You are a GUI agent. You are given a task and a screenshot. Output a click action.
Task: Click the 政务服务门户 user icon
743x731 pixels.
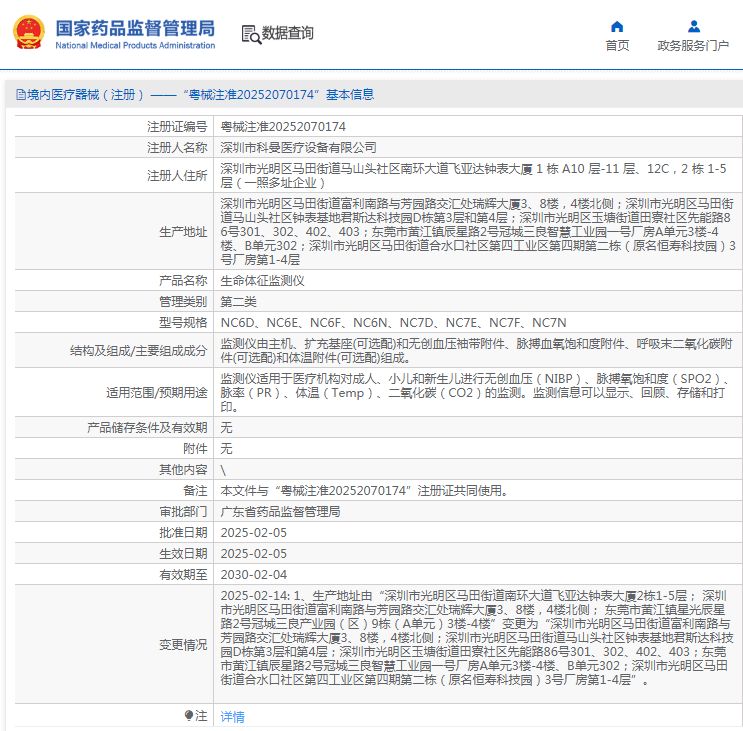pyautogui.click(x=694, y=26)
